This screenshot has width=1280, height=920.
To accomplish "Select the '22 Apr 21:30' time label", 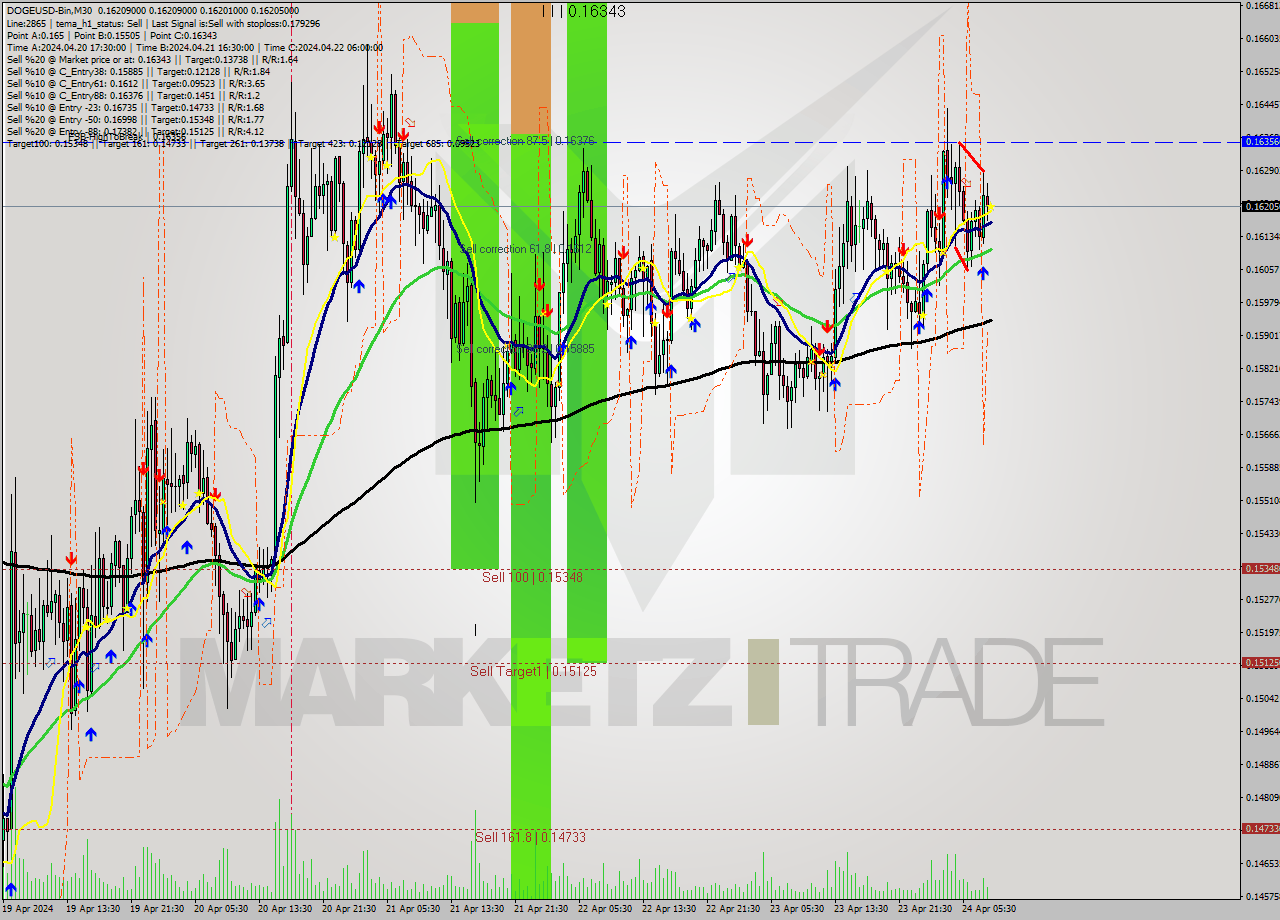I will [x=732, y=909].
